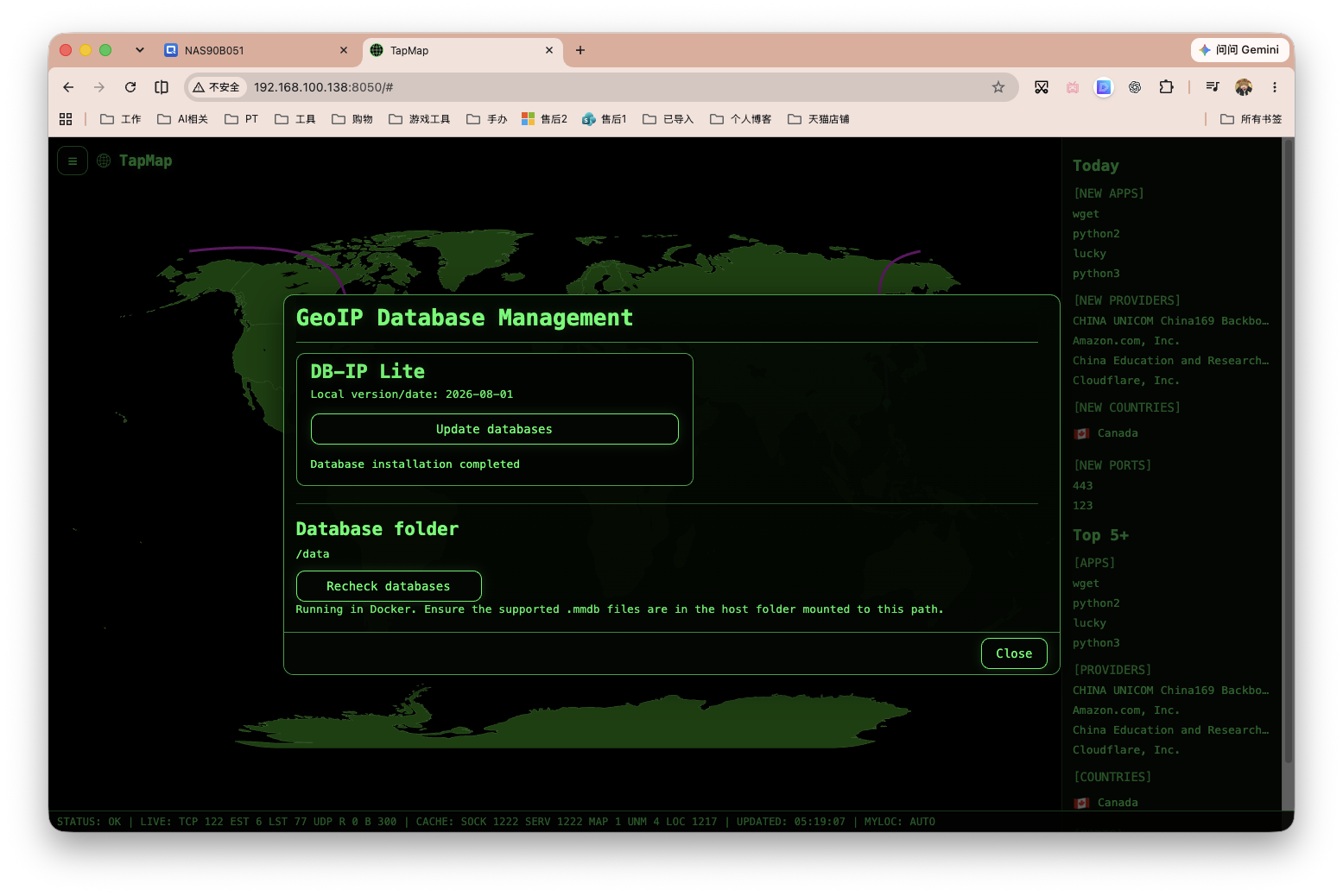The width and height of the screenshot is (1343, 896).
Task: Show the 不安全 site security info
Action: [x=217, y=87]
